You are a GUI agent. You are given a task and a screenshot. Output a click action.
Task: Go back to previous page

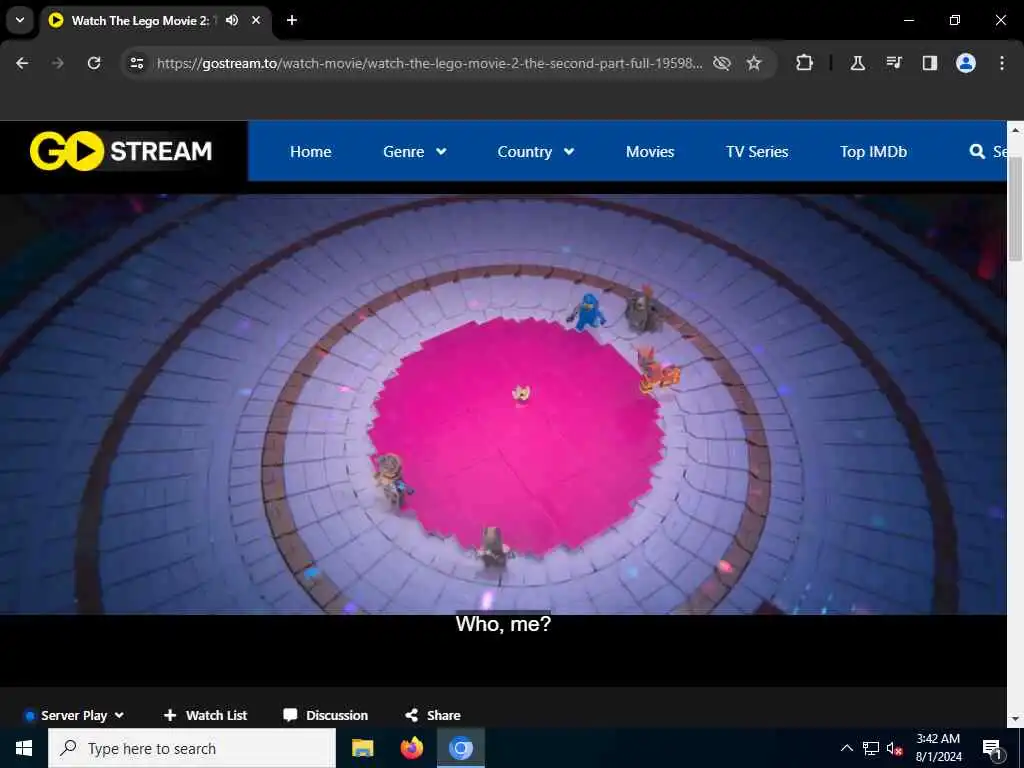pyautogui.click(x=22, y=63)
